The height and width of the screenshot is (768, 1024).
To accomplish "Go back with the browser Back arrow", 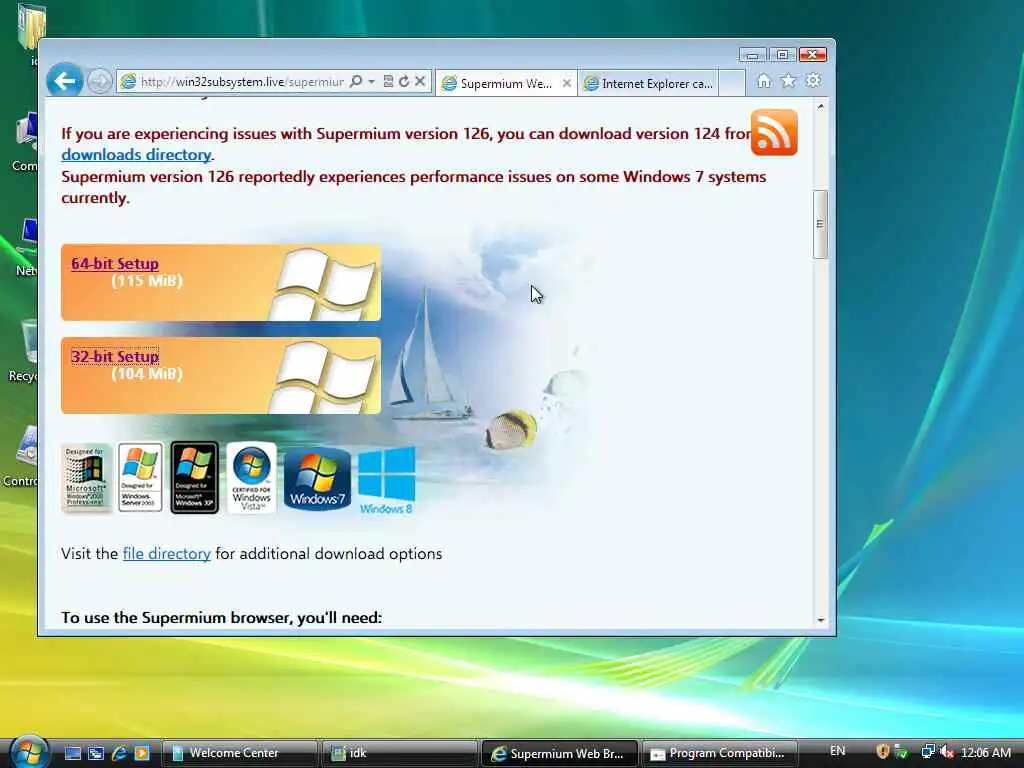I will pyautogui.click(x=65, y=81).
